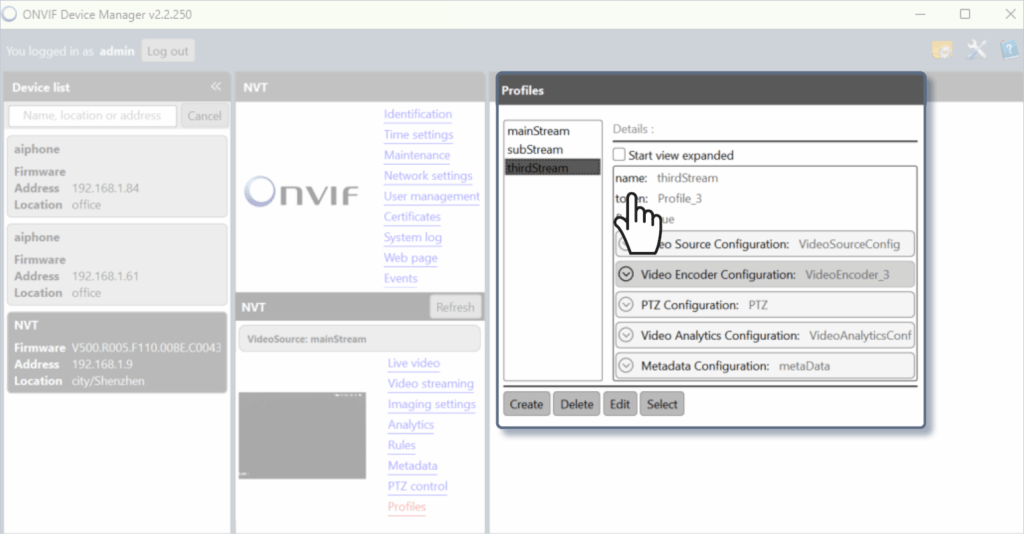This screenshot has height=534, width=1024.
Task: Click the ONVIF logo image
Action: [302, 190]
